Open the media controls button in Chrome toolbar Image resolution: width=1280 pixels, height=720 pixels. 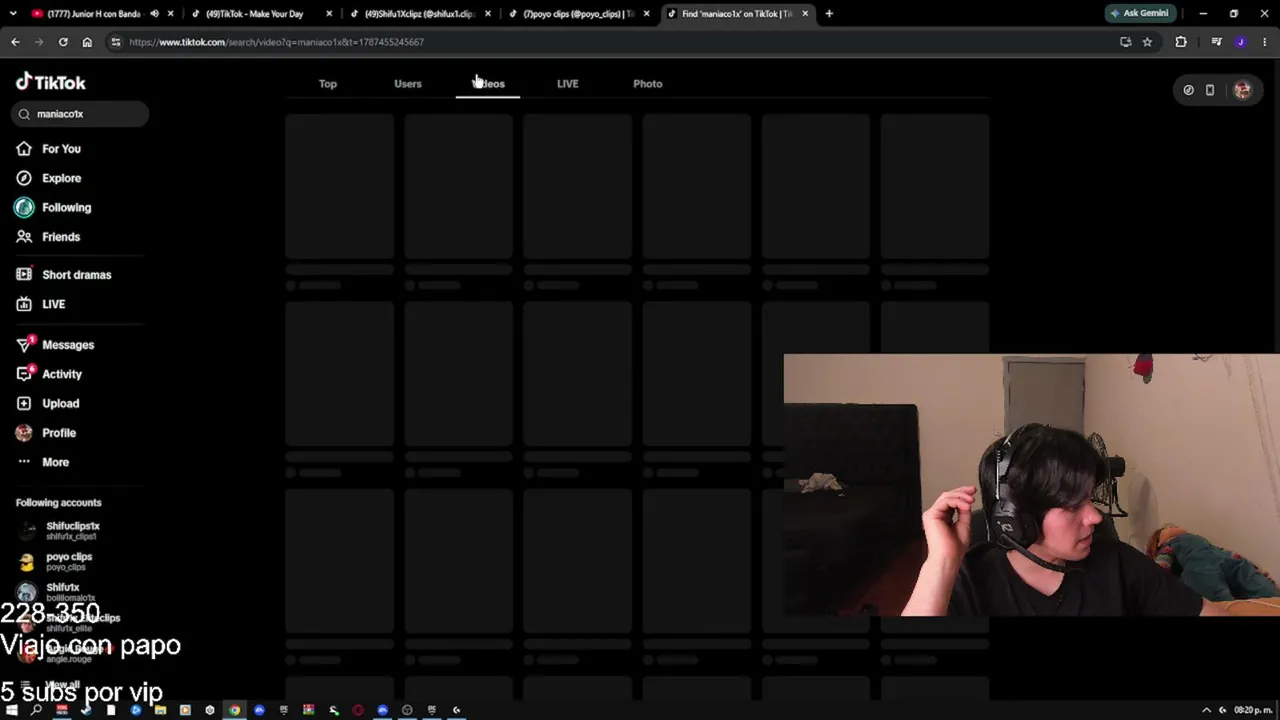click(1216, 42)
